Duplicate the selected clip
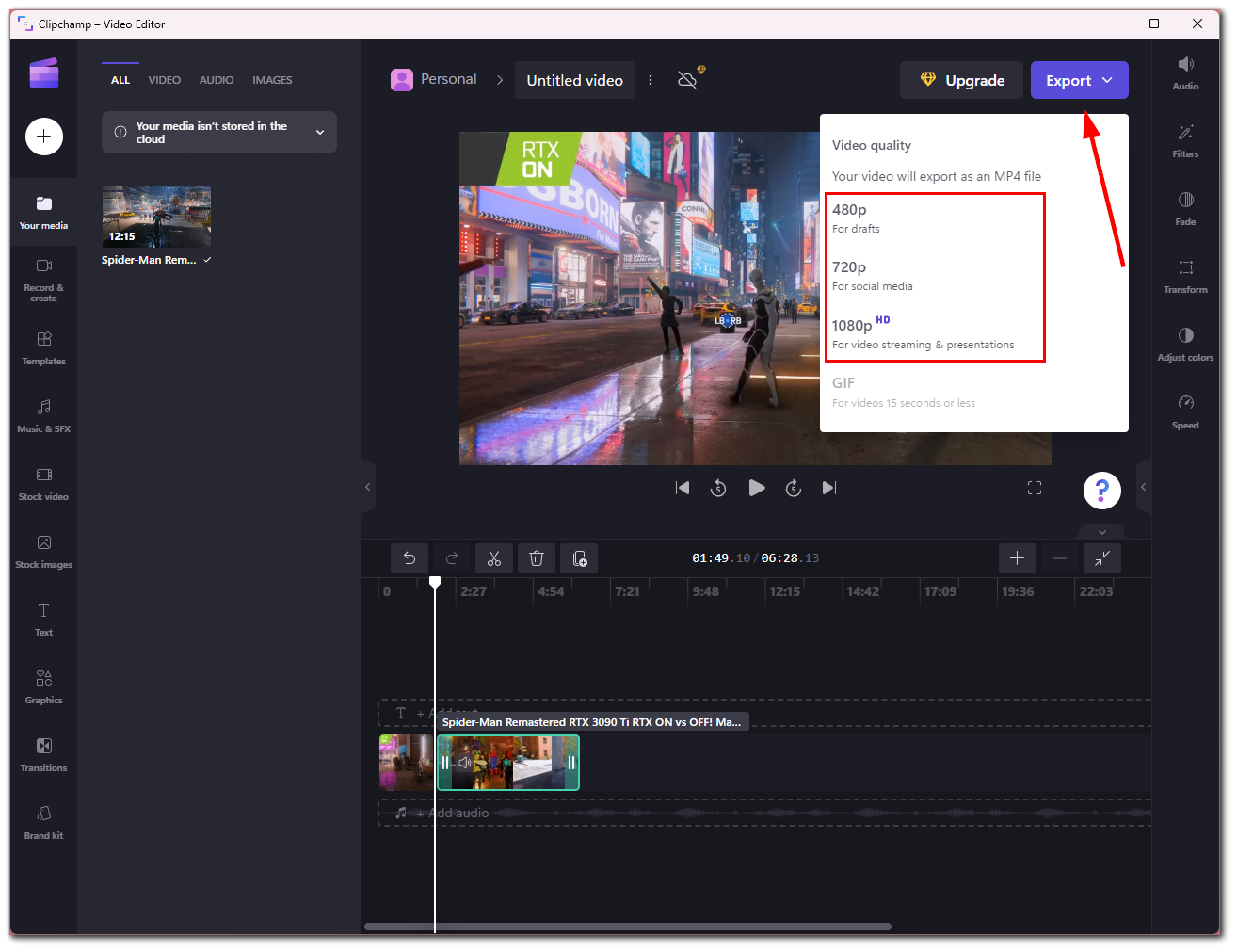This screenshot has width=1237, height=952. coord(579,558)
